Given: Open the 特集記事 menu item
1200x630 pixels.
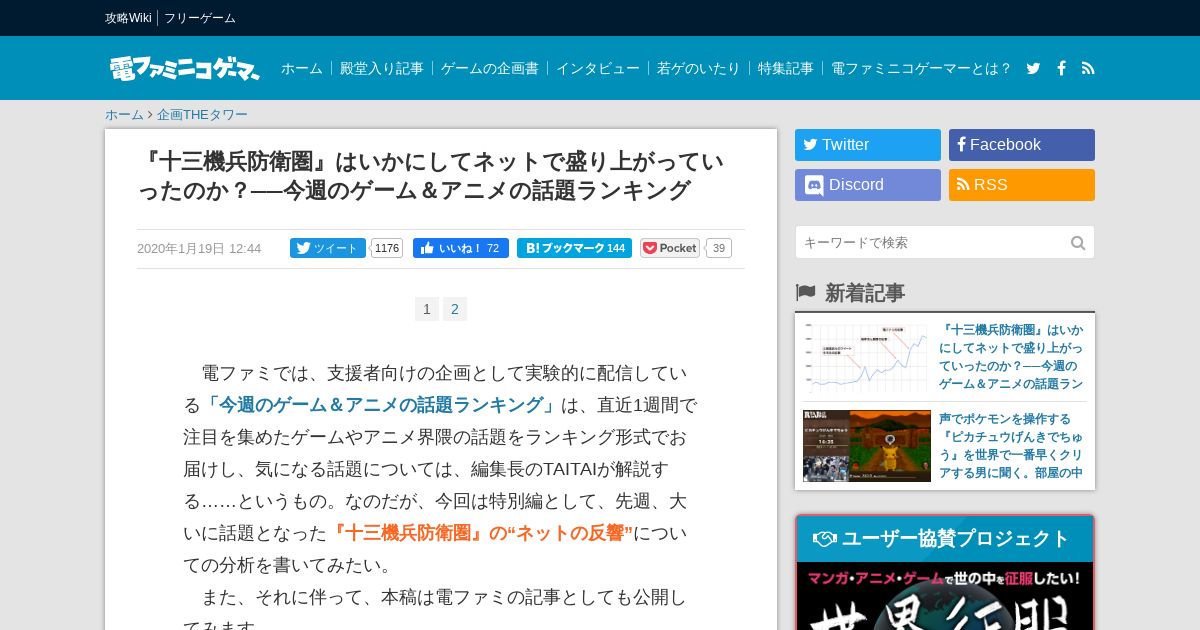Looking at the screenshot, I should [786, 68].
